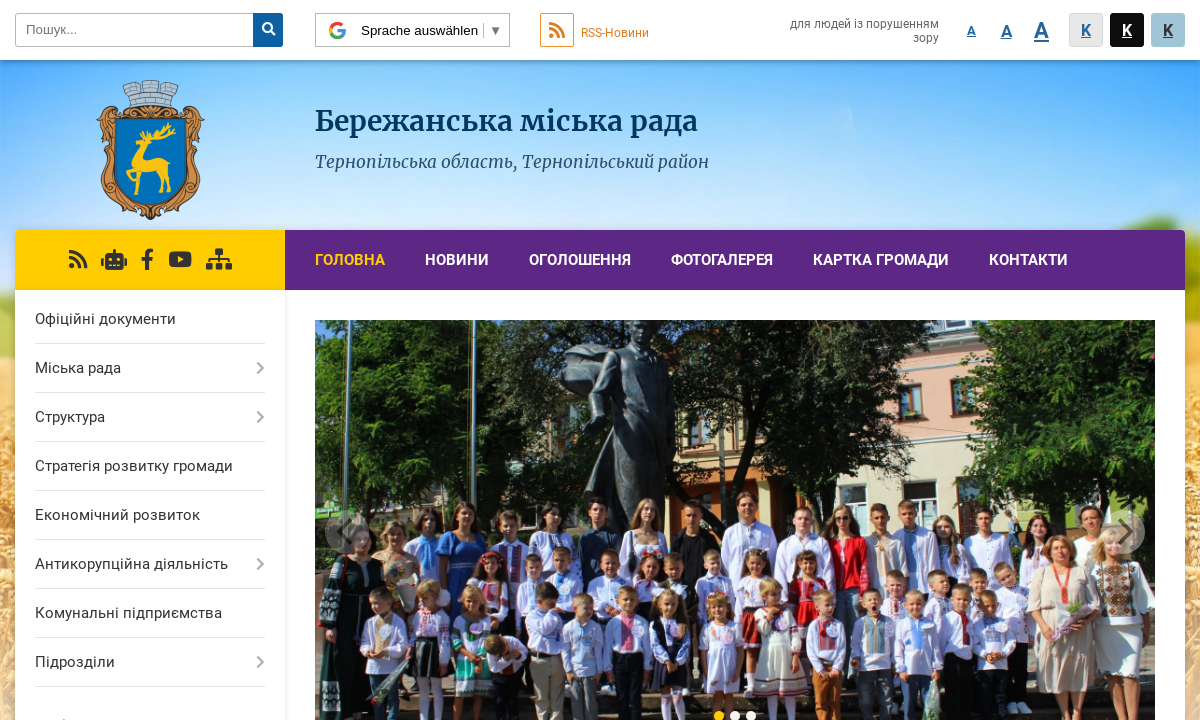Select medium font size A
Screen dimensions: 1200x720
tap(1006, 31)
